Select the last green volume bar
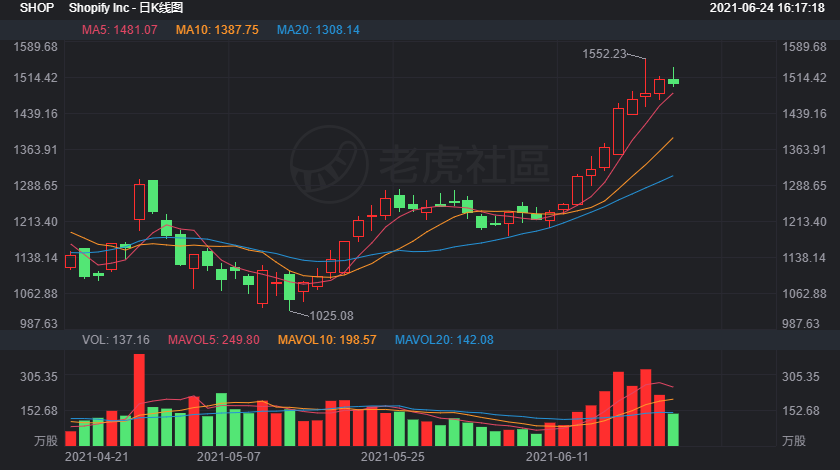 [x=673, y=430]
